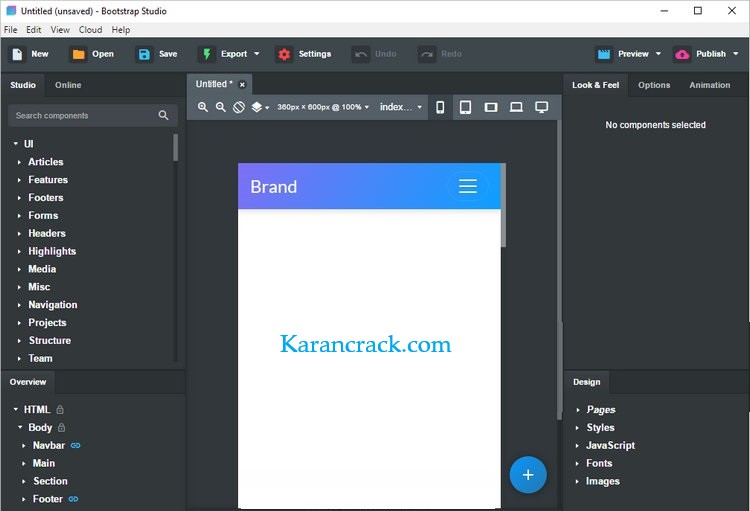This screenshot has height=511, width=750.
Task: Click the blue plus add button
Action: click(x=528, y=475)
